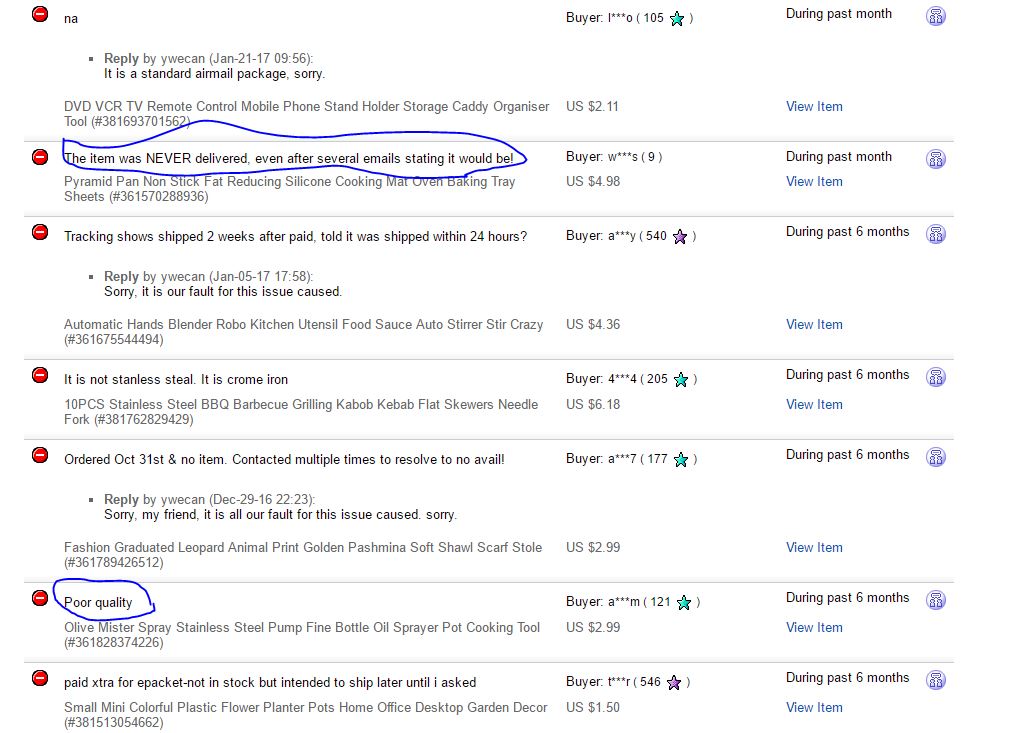Click the price US $4.36
Screen dimensions: 1021x733
[593, 324]
